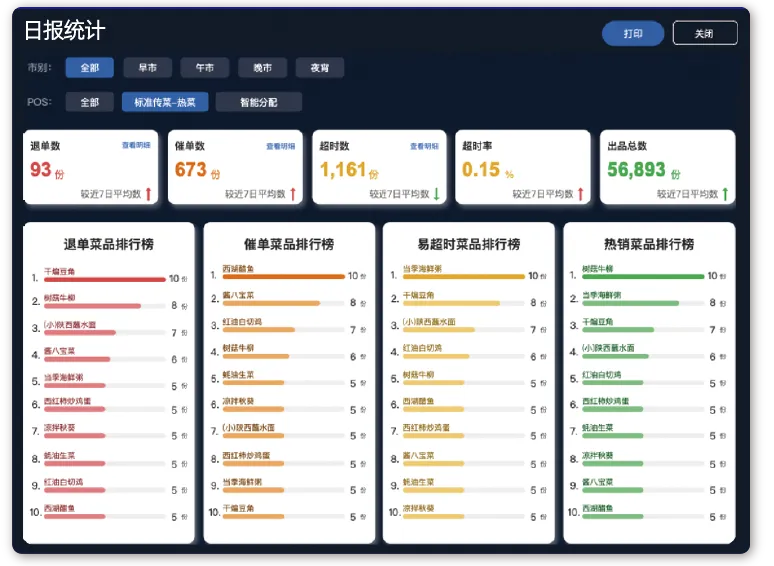Select 蚝油生菜 in the 催单菜品排行榜
The width and height of the screenshot is (774, 566).
click(x=238, y=375)
